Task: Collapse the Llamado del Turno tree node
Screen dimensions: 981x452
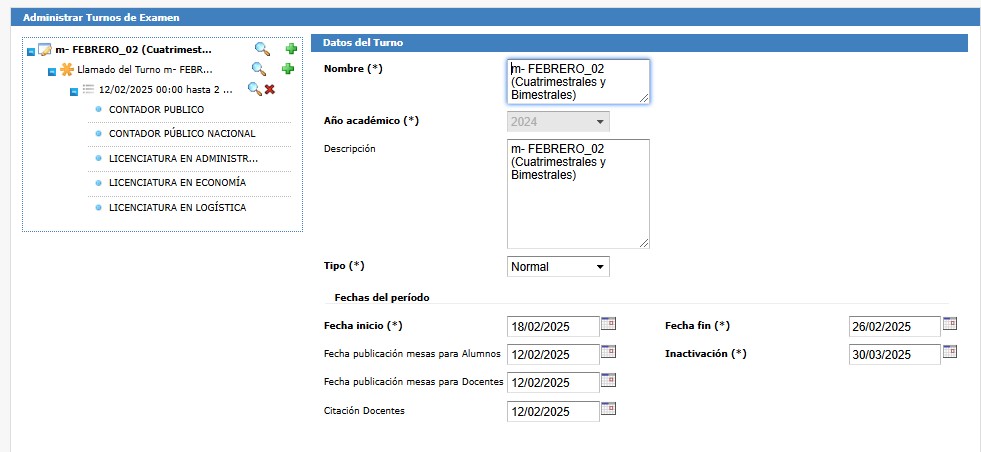Action: (52, 71)
